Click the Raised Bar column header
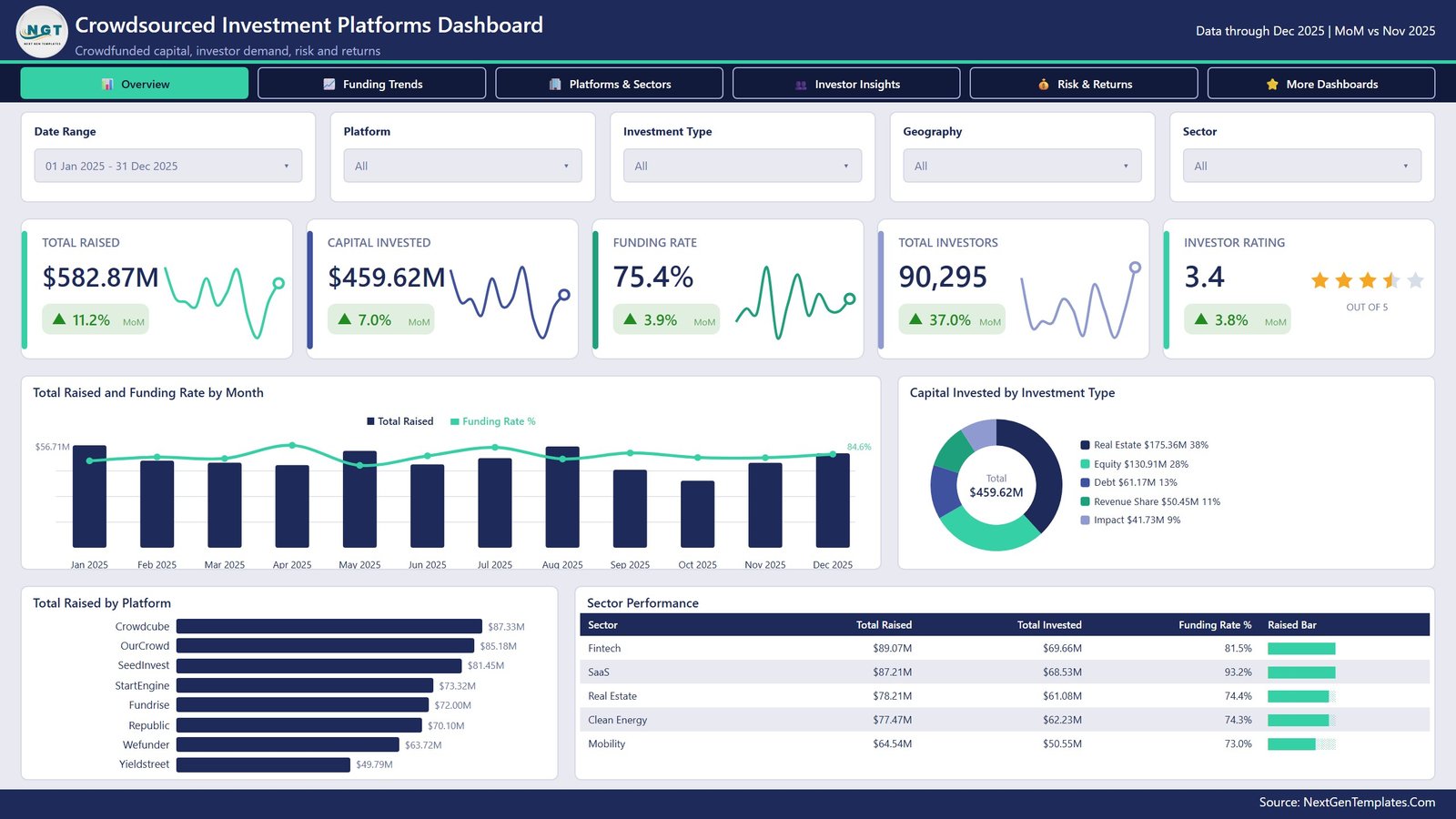The height and width of the screenshot is (819, 1456). pyautogui.click(x=1292, y=625)
